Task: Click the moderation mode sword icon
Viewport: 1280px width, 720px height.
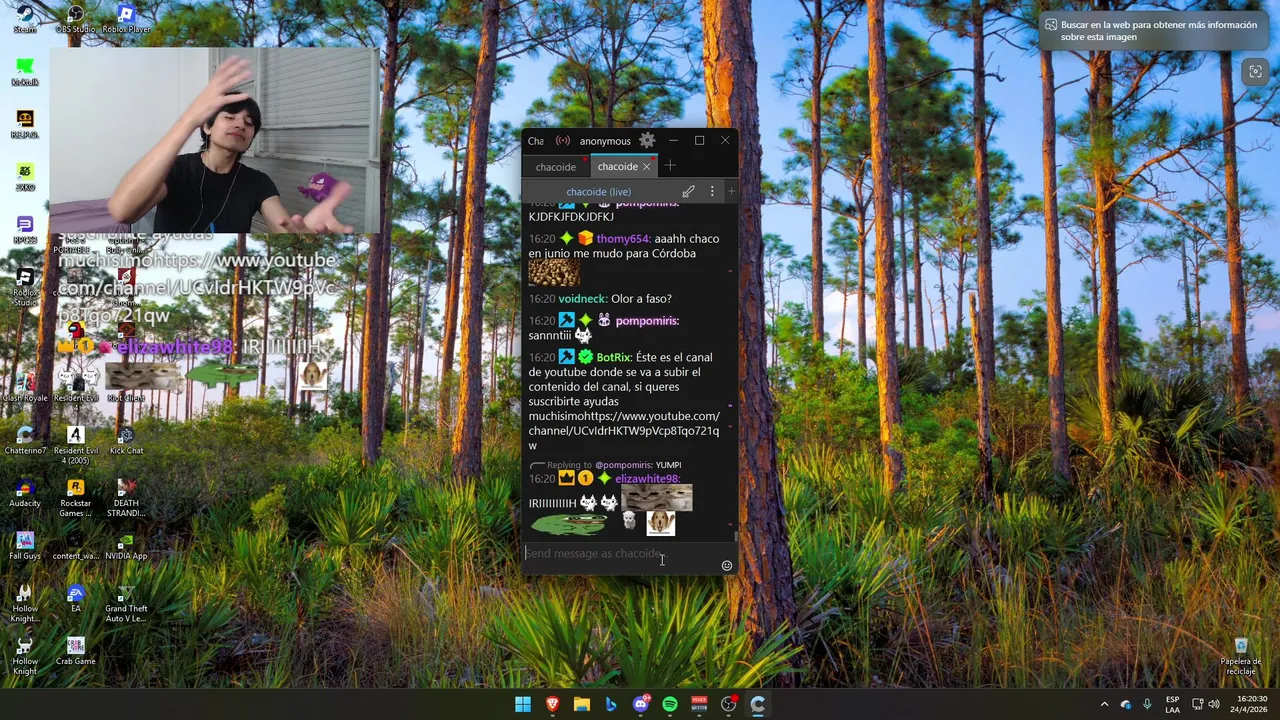Action: click(688, 191)
